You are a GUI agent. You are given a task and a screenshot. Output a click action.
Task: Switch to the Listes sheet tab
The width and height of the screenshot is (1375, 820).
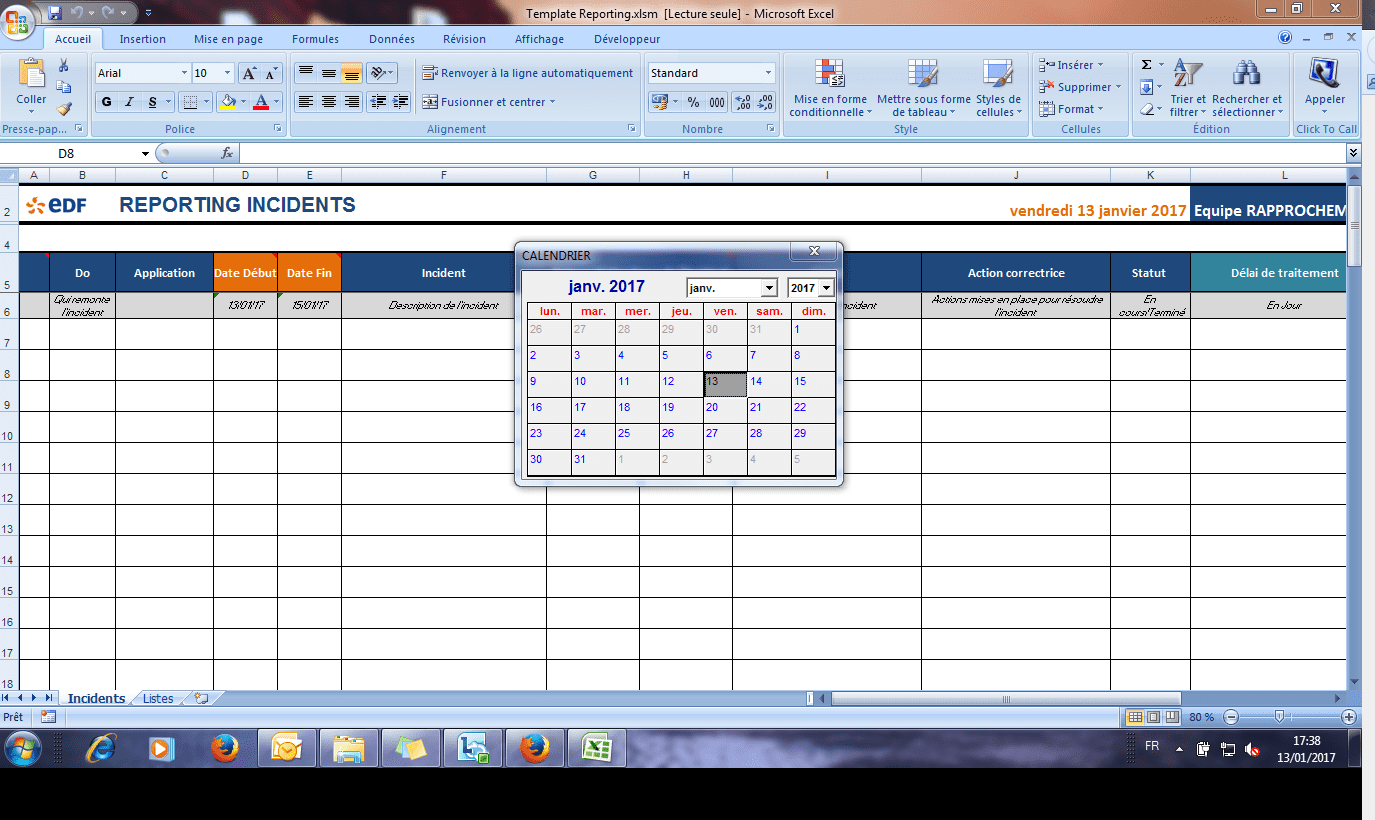158,698
